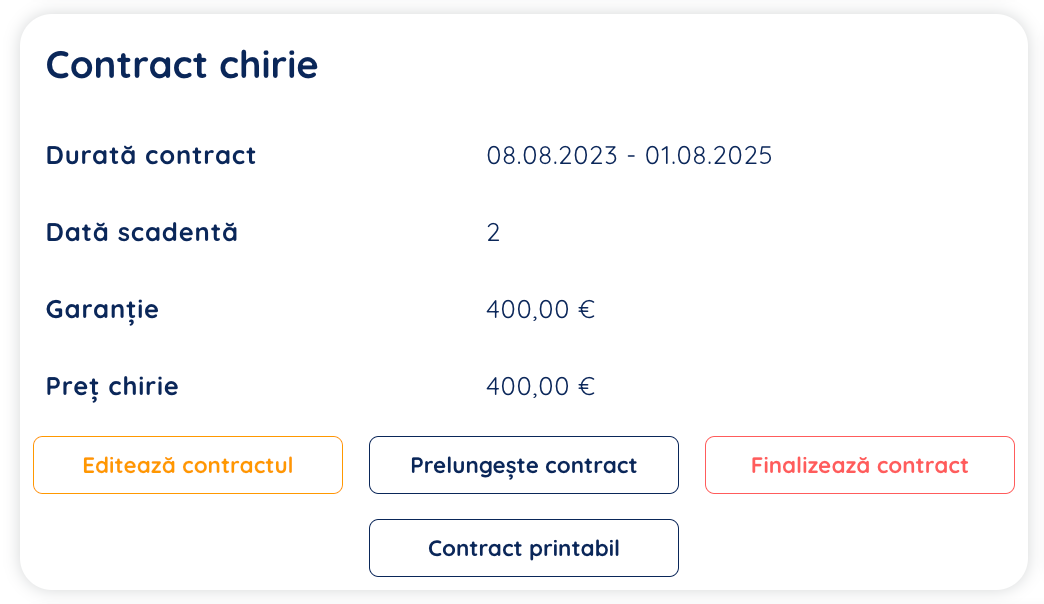Click the red Finalizează contract button
Screen dimensions: 1044x604
pyautogui.click(x=859, y=465)
